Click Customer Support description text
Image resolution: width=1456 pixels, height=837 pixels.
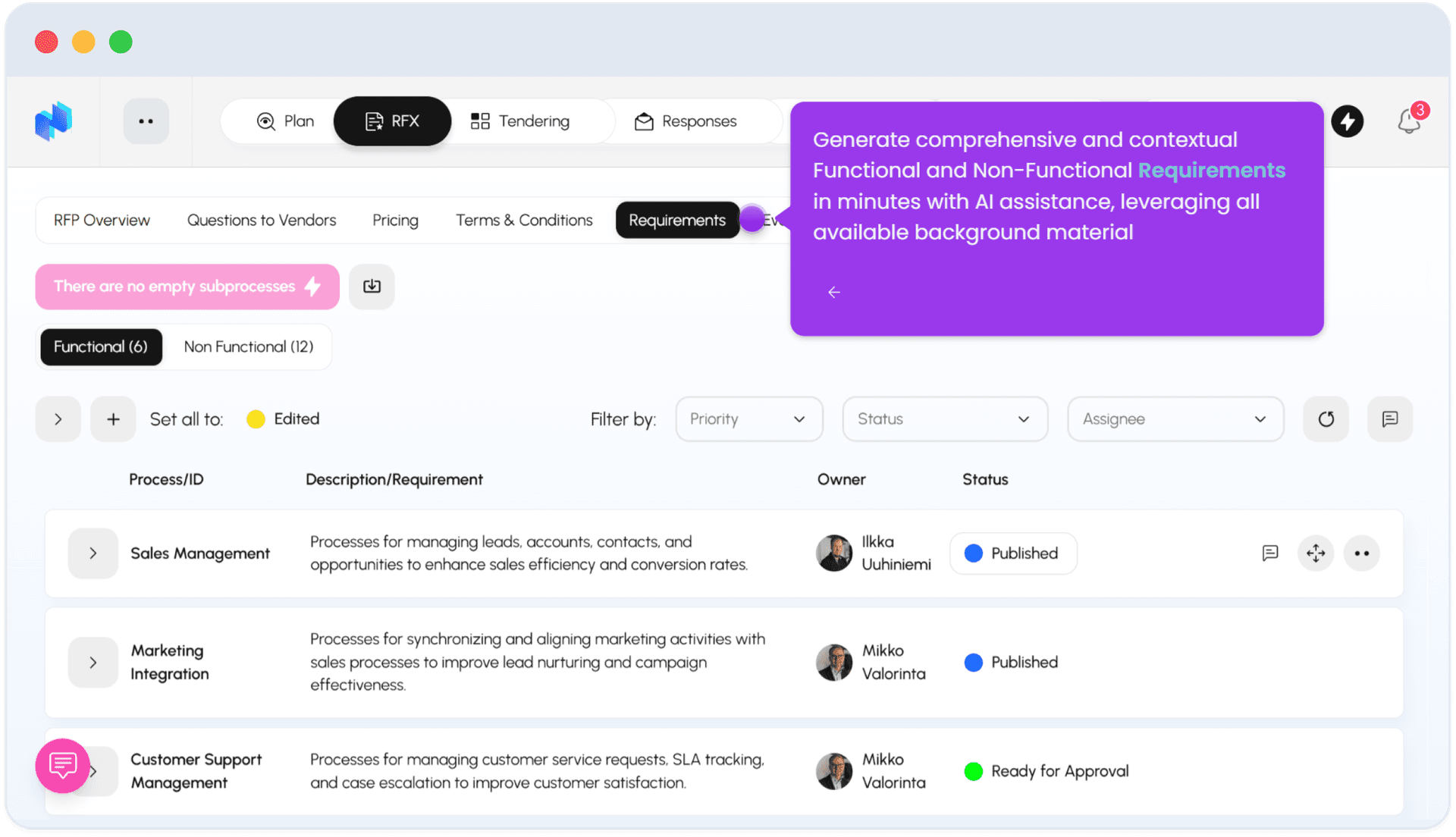537,771
